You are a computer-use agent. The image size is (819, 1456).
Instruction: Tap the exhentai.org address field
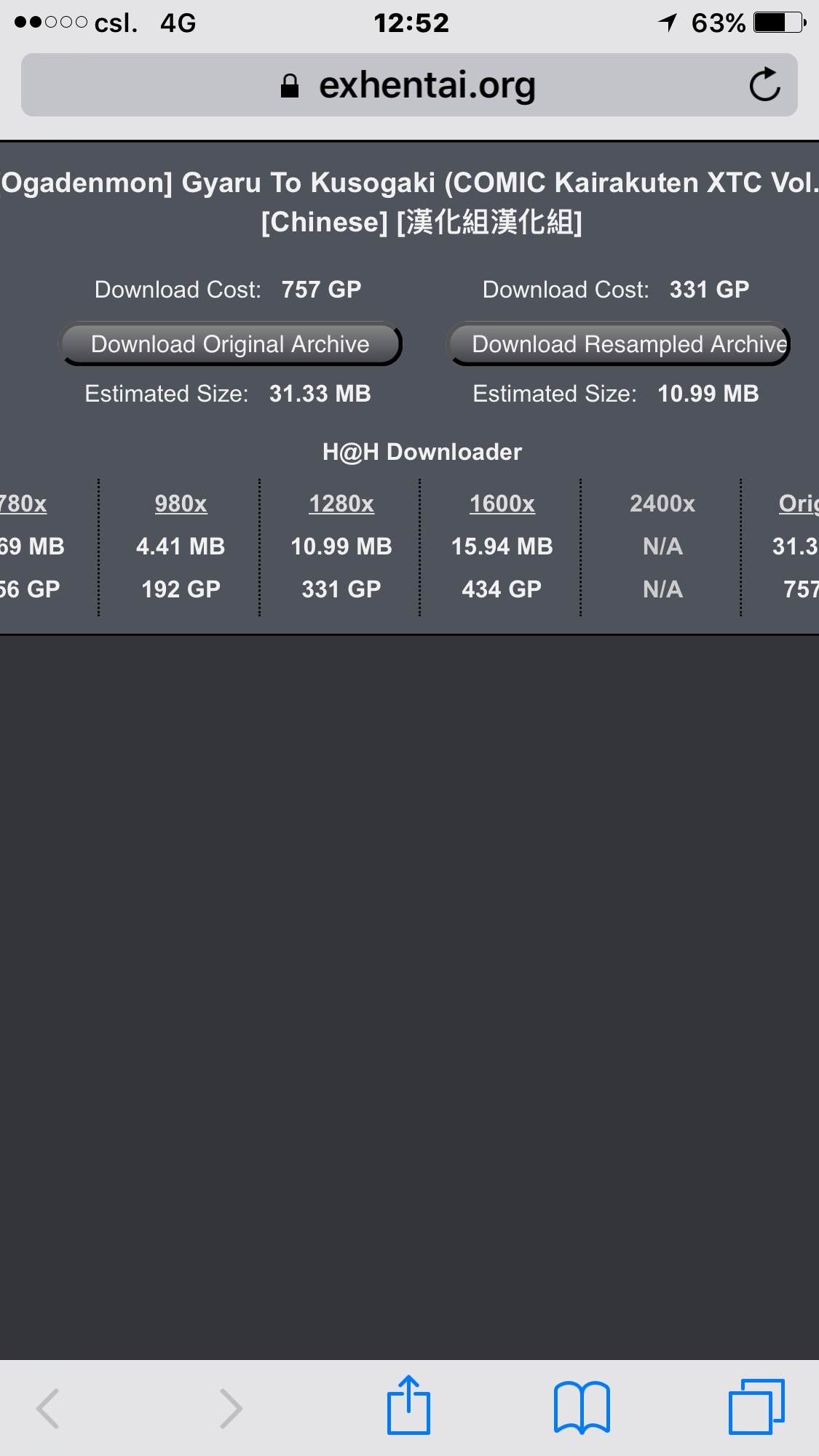point(409,84)
